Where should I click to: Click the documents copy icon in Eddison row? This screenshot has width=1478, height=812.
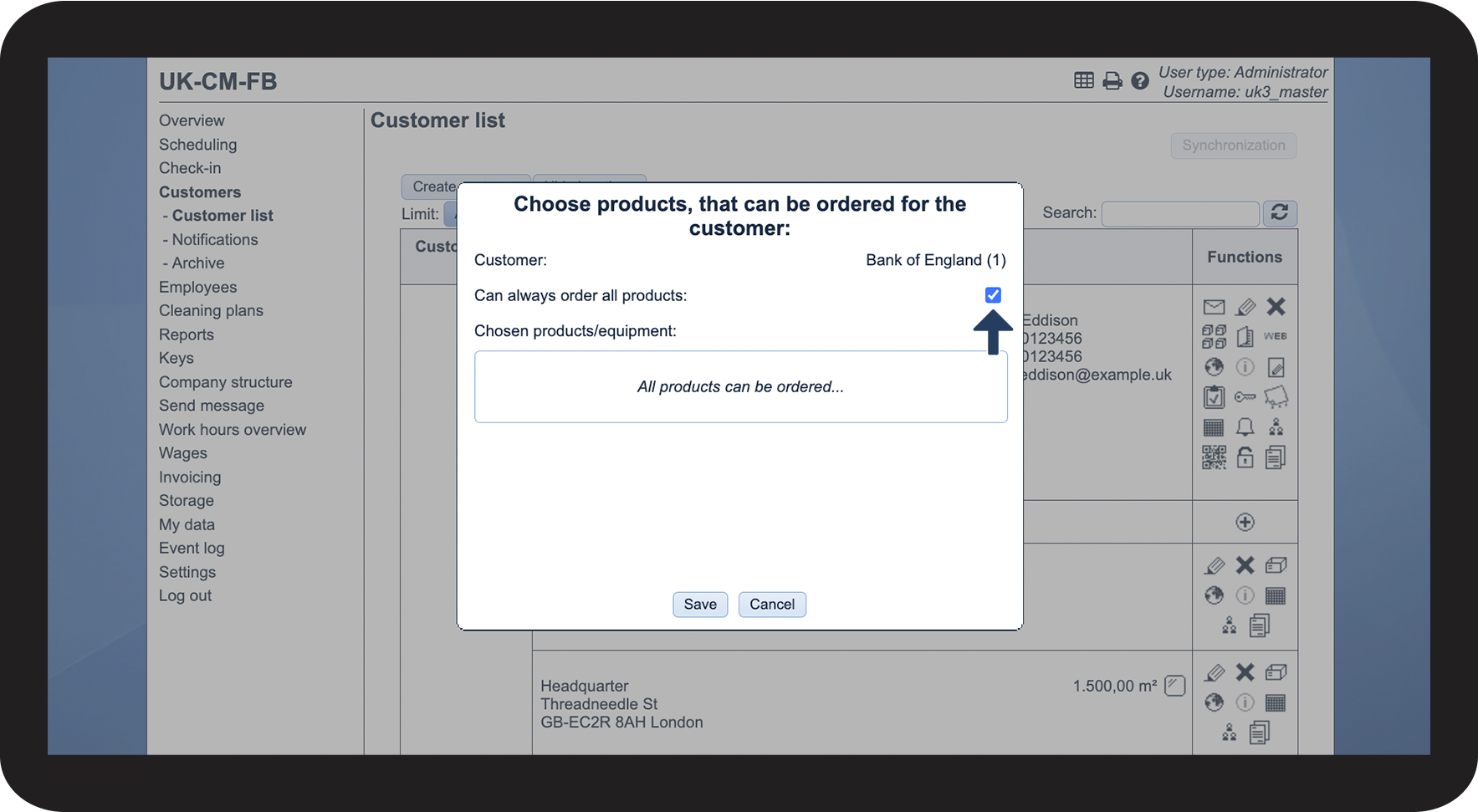click(x=1276, y=457)
